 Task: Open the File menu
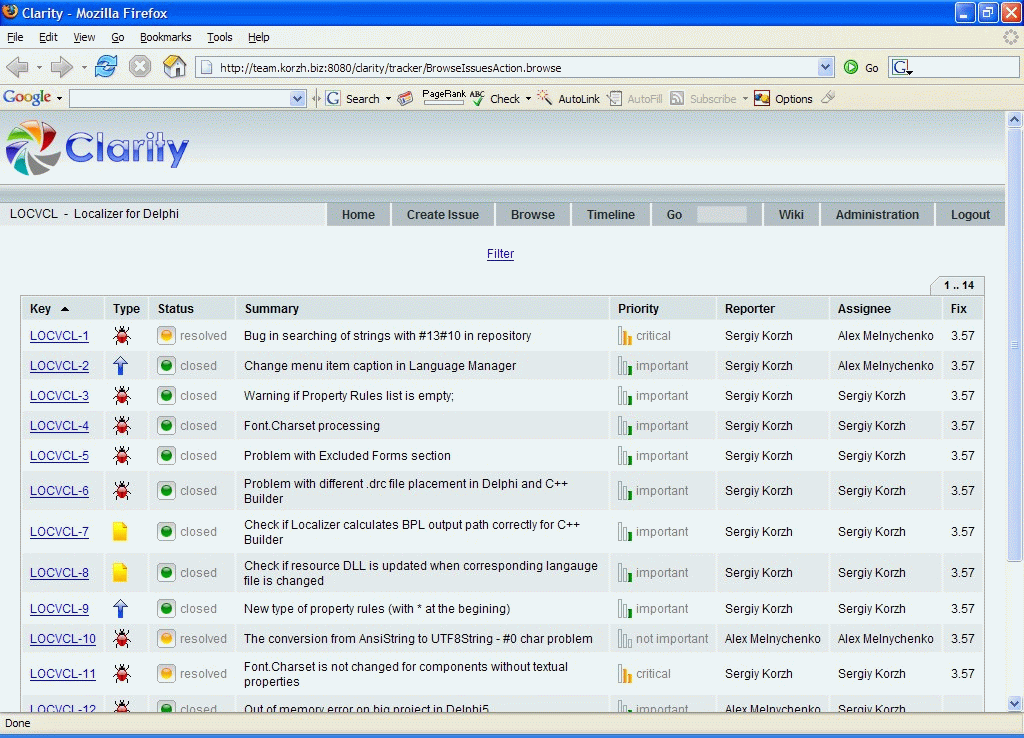(x=15, y=37)
